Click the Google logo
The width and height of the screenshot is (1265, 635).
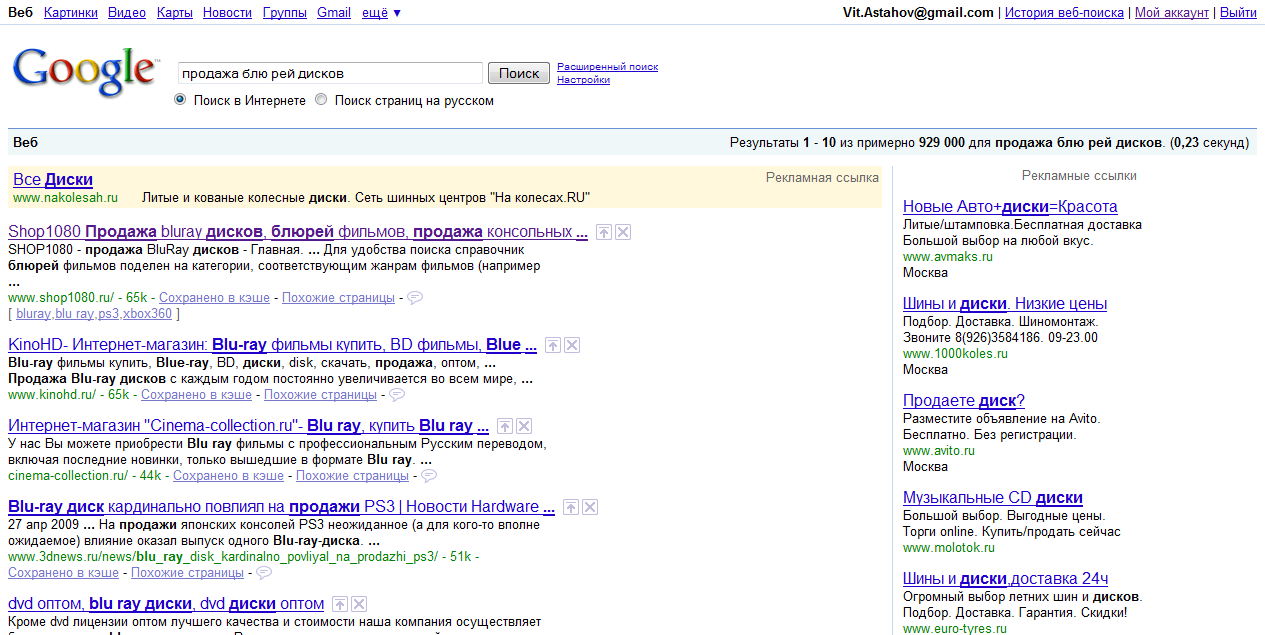pyautogui.click(x=85, y=71)
